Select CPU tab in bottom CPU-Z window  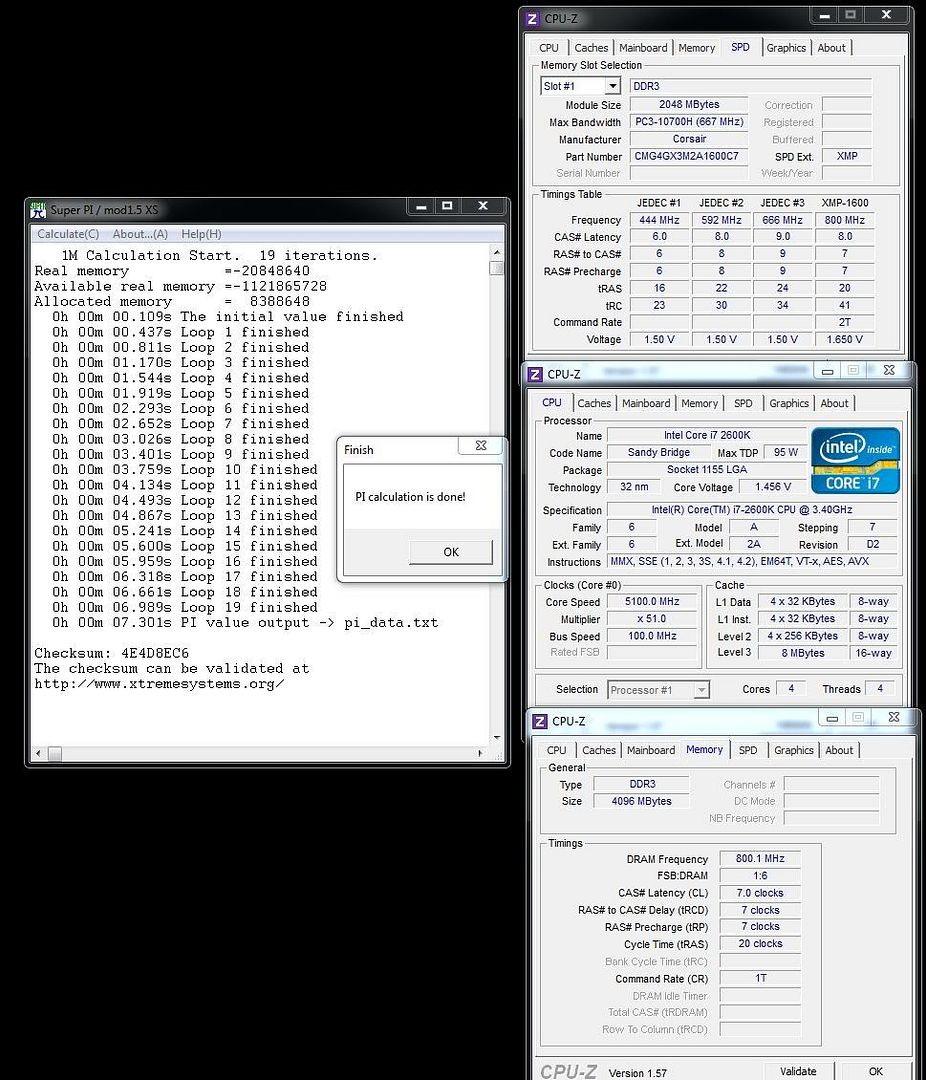[556, 750]
